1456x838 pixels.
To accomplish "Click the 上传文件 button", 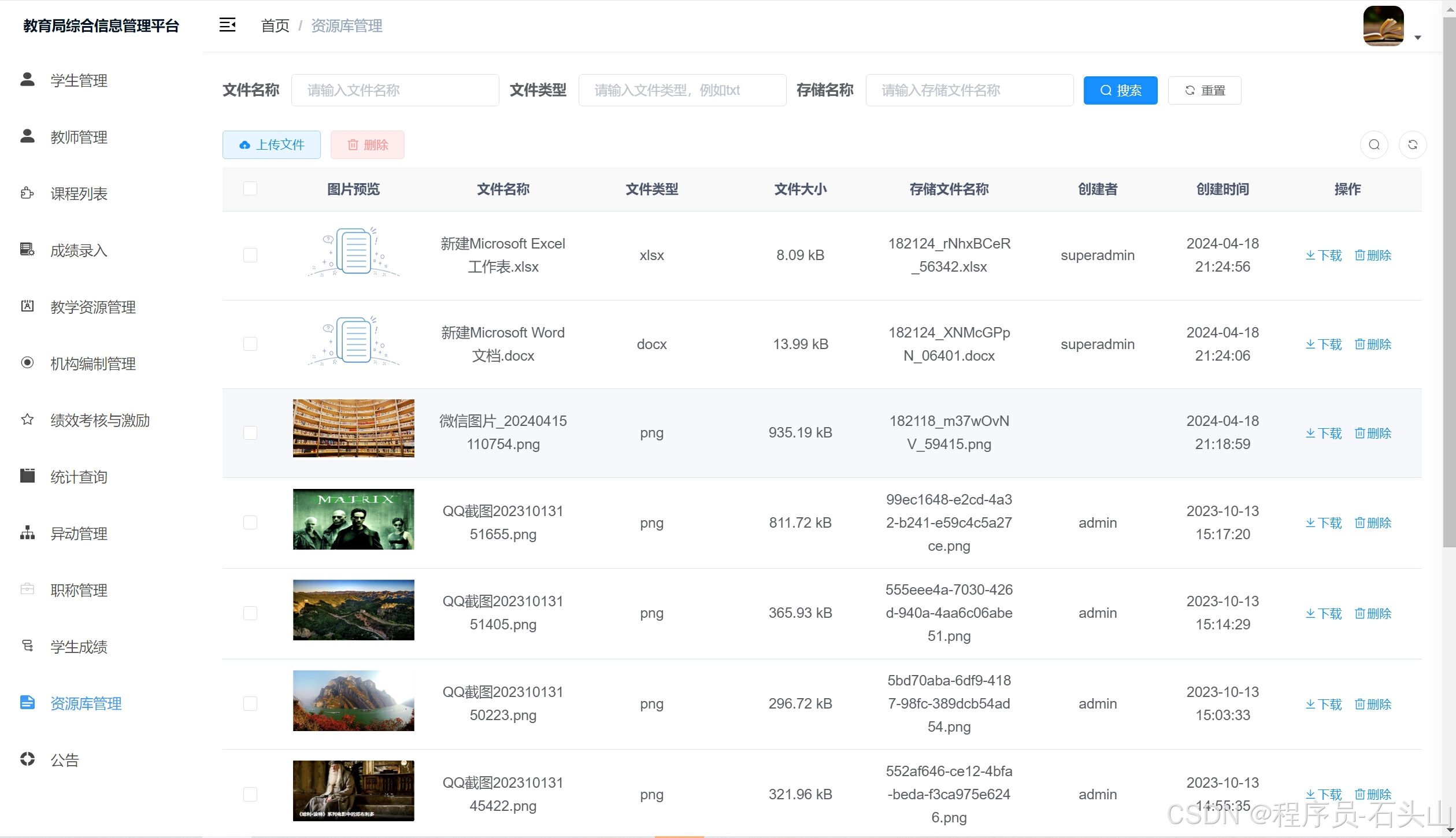I will (272, 144).
